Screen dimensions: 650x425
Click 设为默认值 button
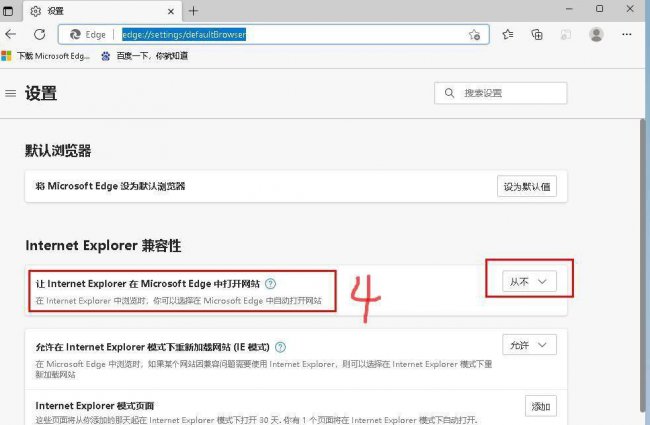point(527,187)
